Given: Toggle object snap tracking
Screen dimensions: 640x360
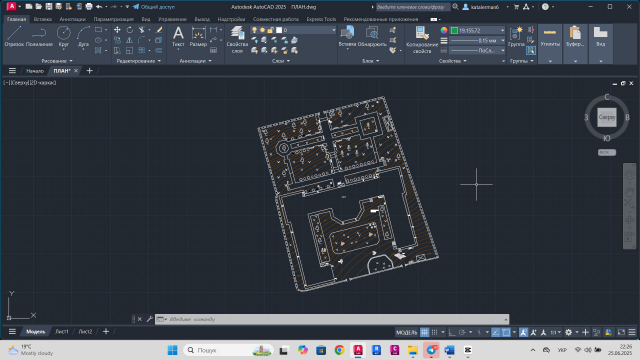Looking at the screenshot, I should (x=496, y=332).
